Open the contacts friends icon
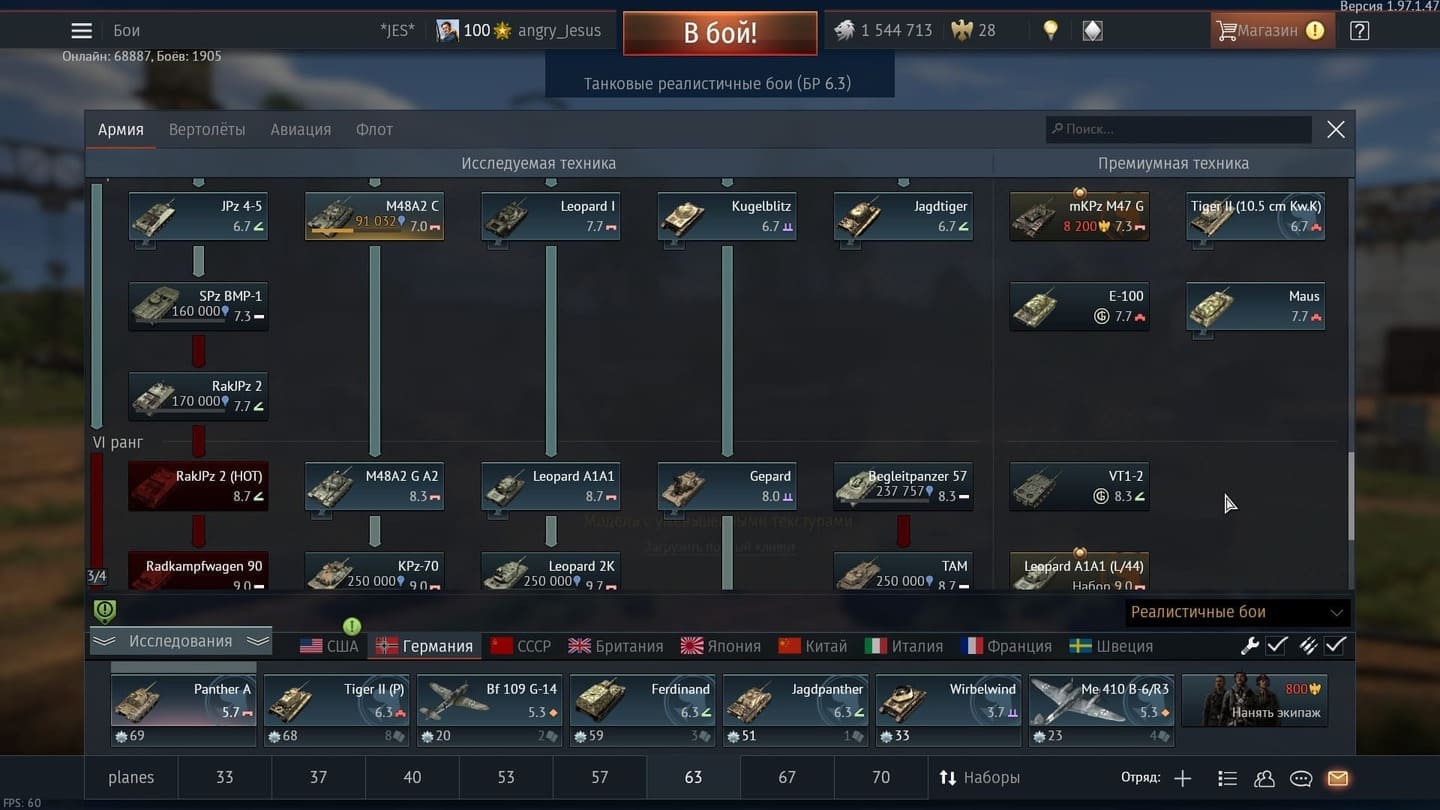 click(1265, 778)
